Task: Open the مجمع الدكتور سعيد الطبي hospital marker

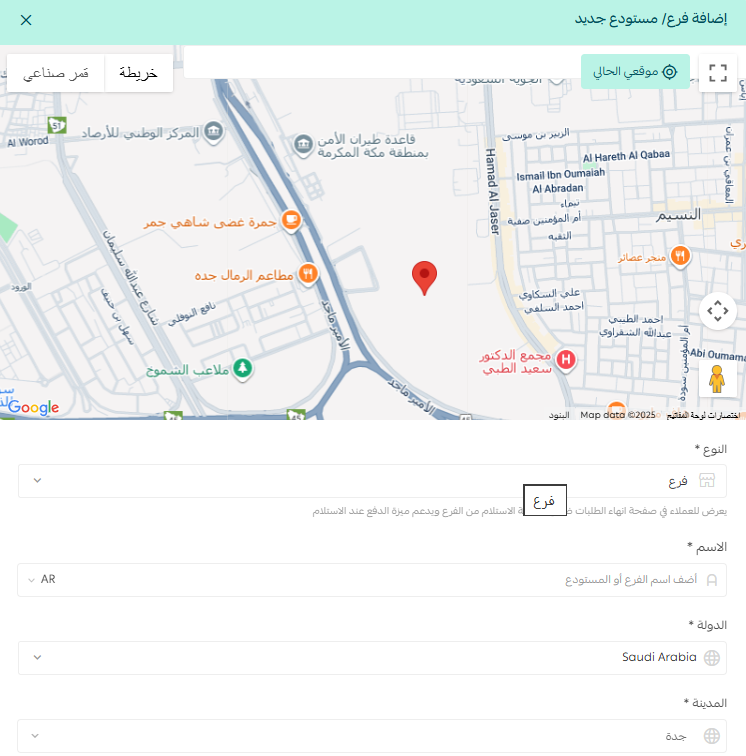Action: [x=566, y=360]
